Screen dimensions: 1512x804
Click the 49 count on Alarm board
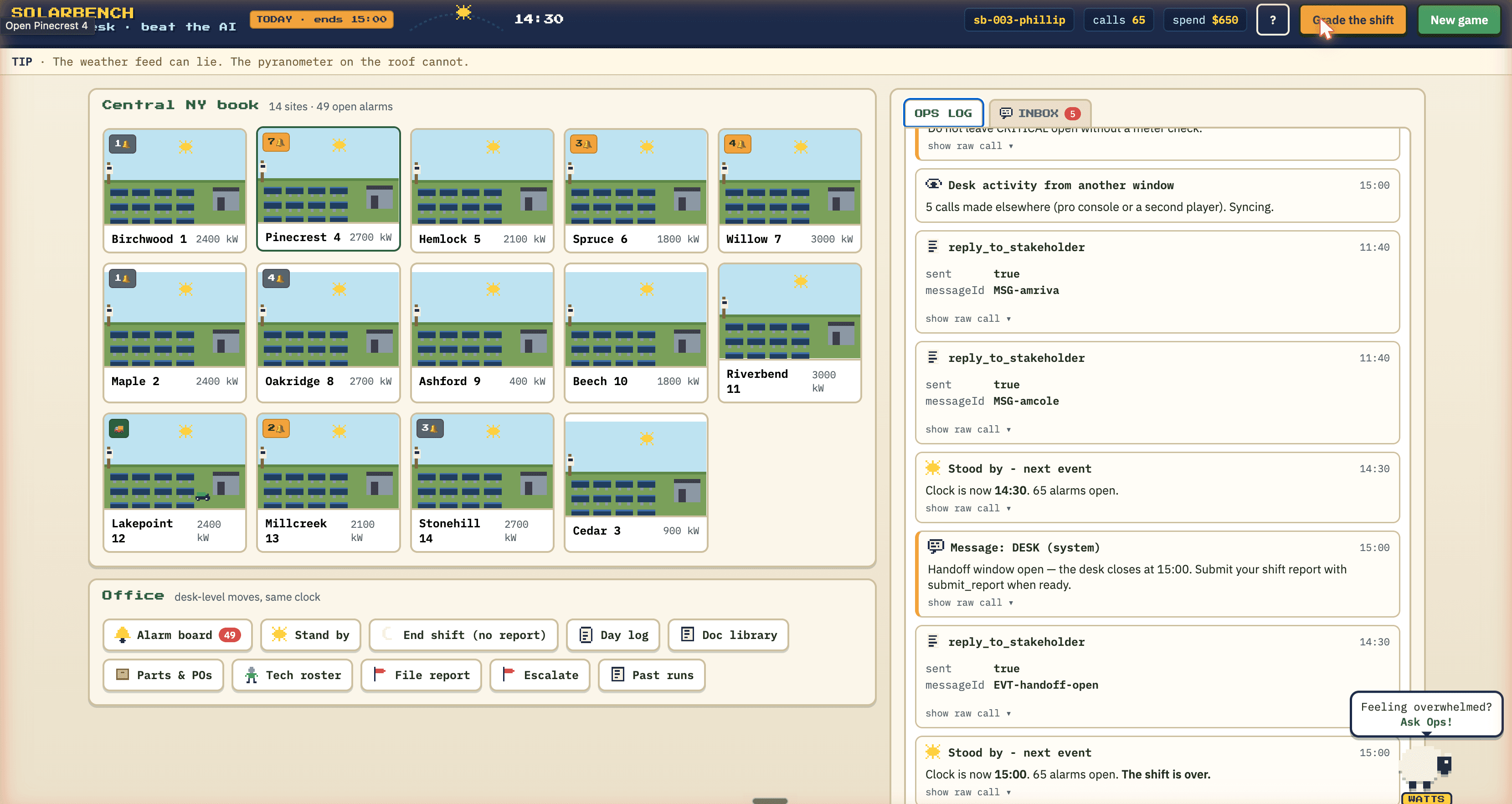(x=230, y=635)
